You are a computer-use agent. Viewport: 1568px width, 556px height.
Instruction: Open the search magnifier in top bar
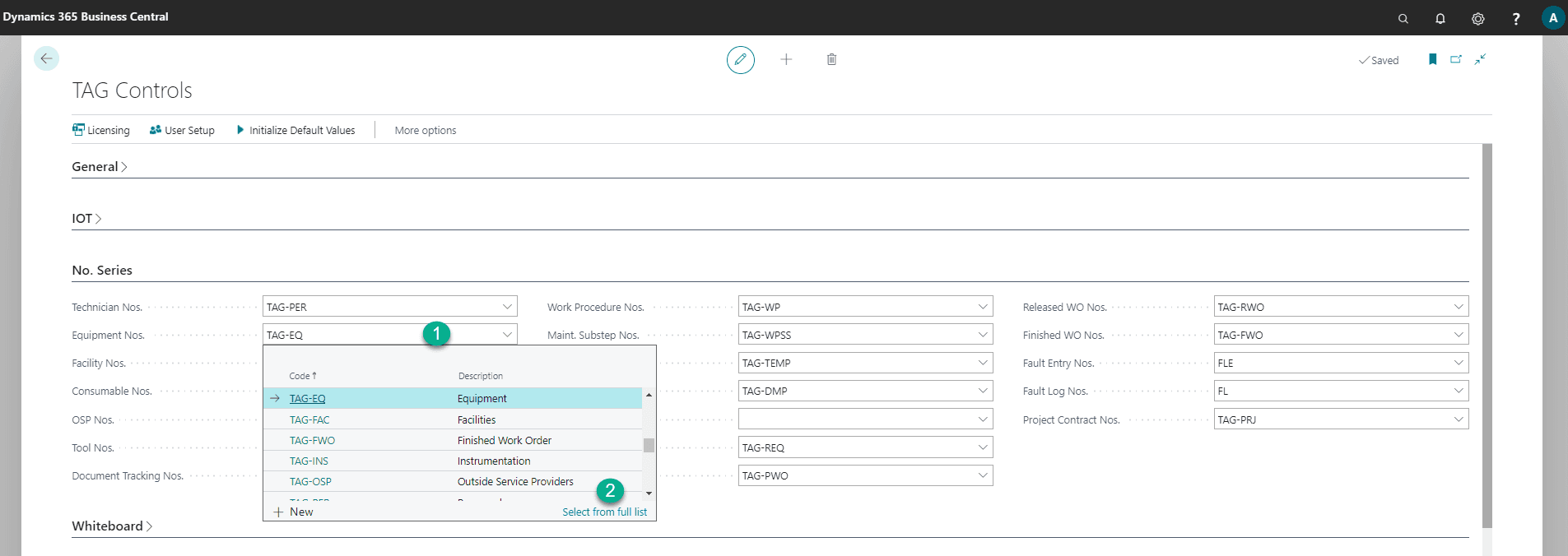pyautogui.click(x=1403, y=18)
